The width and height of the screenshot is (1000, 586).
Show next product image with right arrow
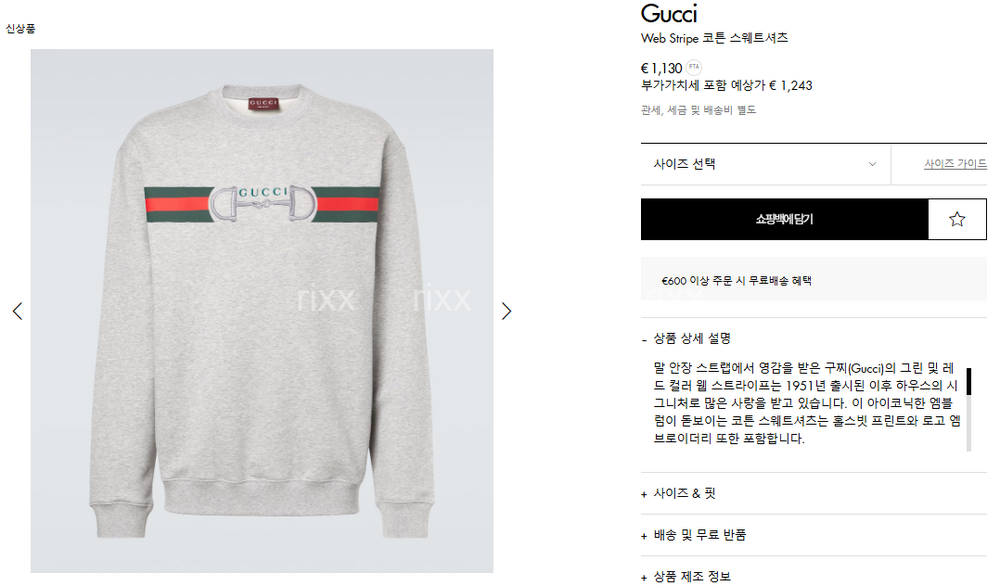pyautogui.click(x=506, y=311)
